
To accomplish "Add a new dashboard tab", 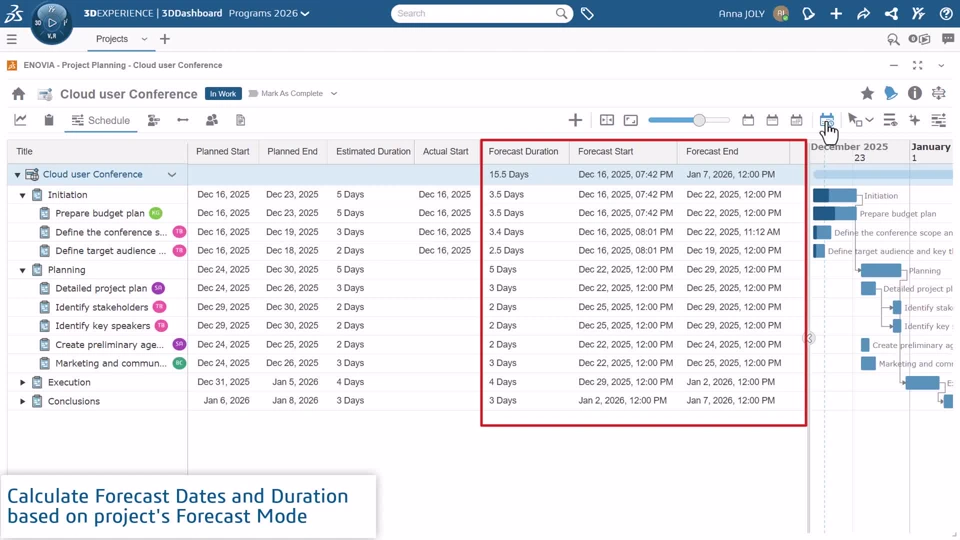I will coord(165,39).
